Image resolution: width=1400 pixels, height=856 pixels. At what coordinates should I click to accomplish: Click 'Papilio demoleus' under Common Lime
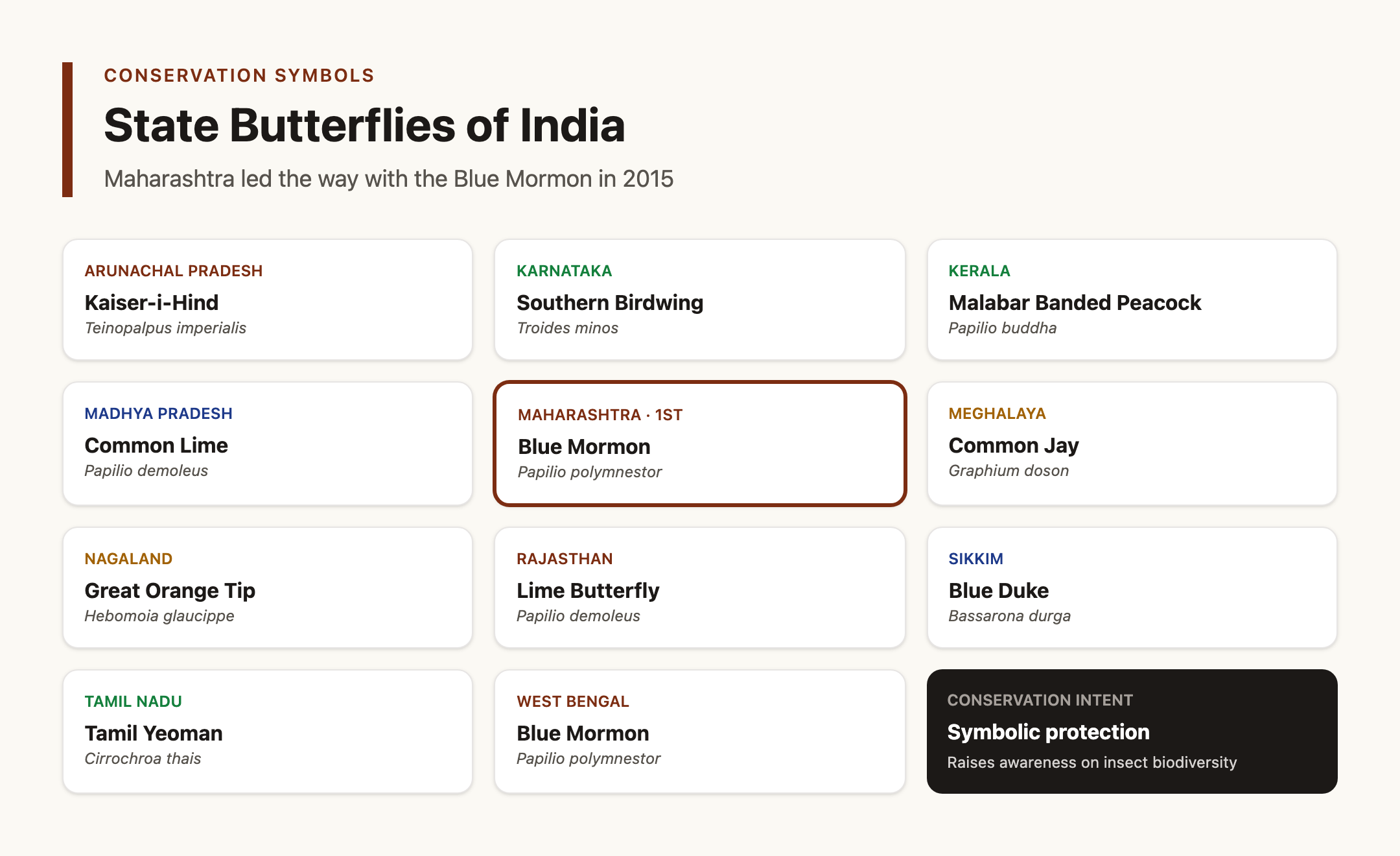coord(146,471)
